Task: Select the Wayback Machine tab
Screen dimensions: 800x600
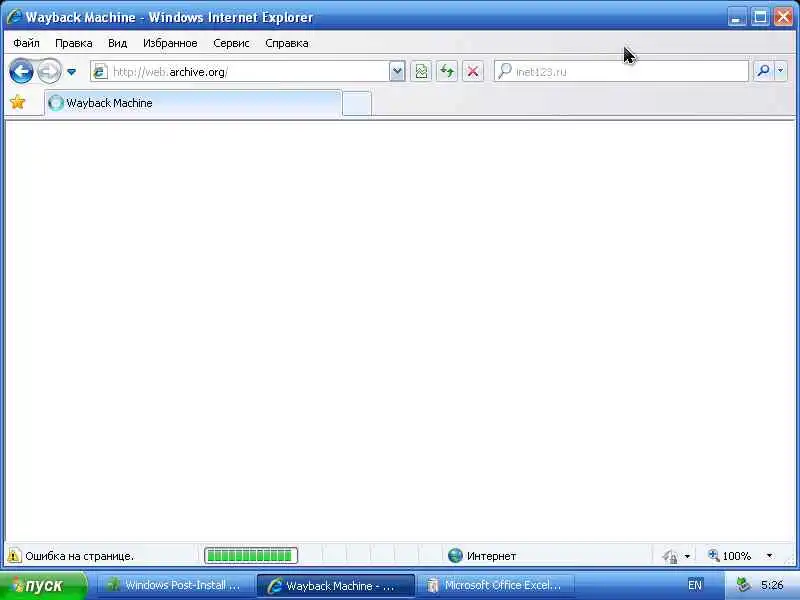Action: 193,103
